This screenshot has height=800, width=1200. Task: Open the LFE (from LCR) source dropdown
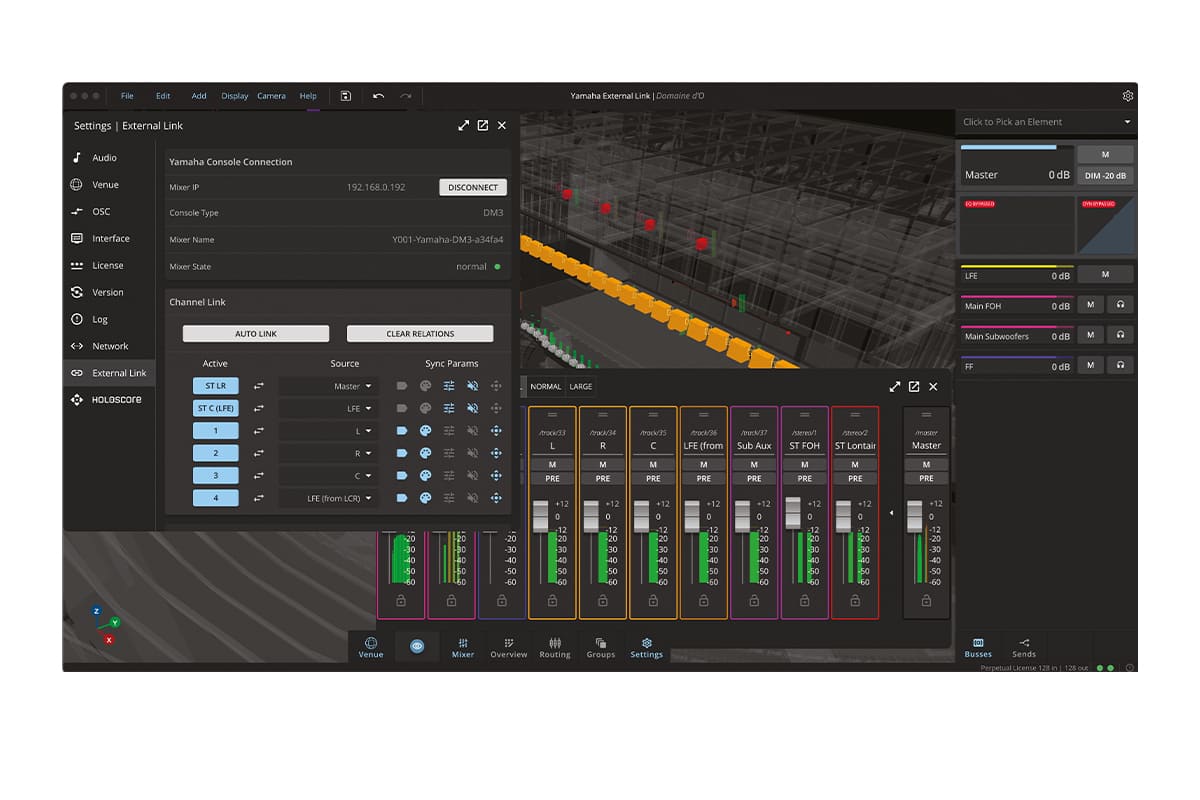[327, 498]
